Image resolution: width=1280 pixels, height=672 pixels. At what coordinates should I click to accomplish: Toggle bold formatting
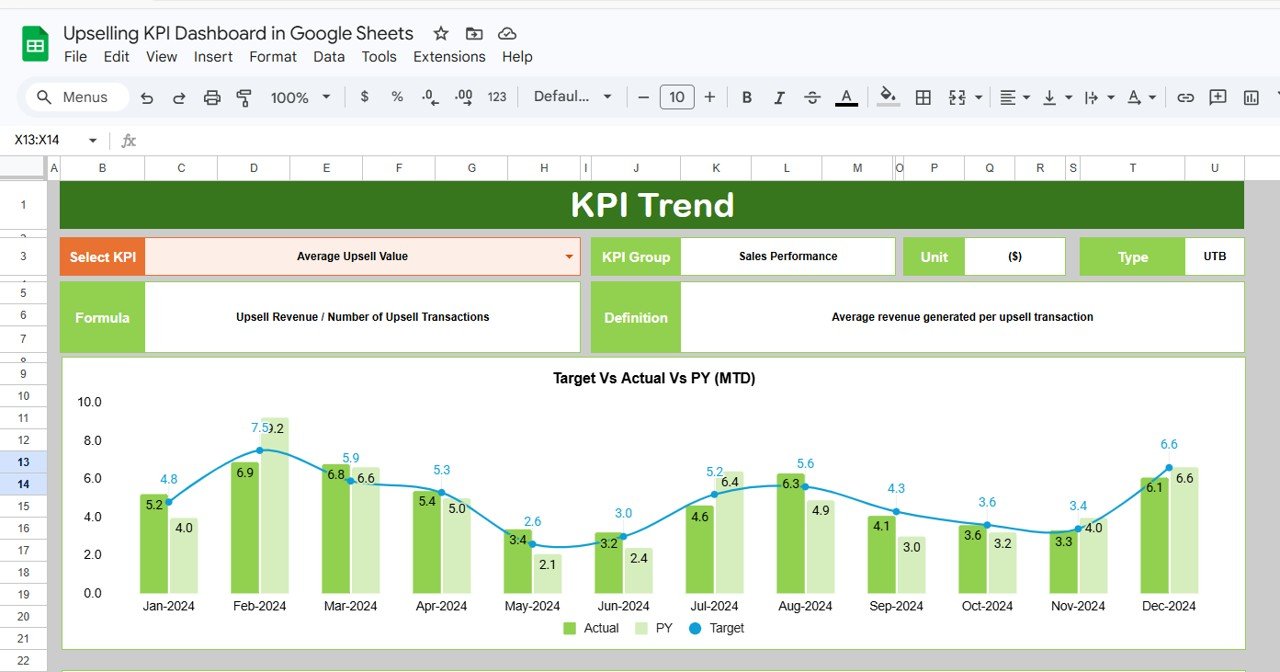746,97
